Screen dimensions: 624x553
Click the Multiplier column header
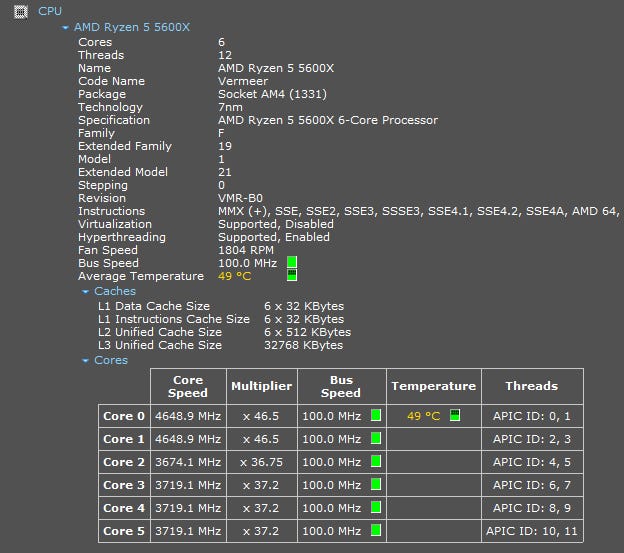[261, 386]
